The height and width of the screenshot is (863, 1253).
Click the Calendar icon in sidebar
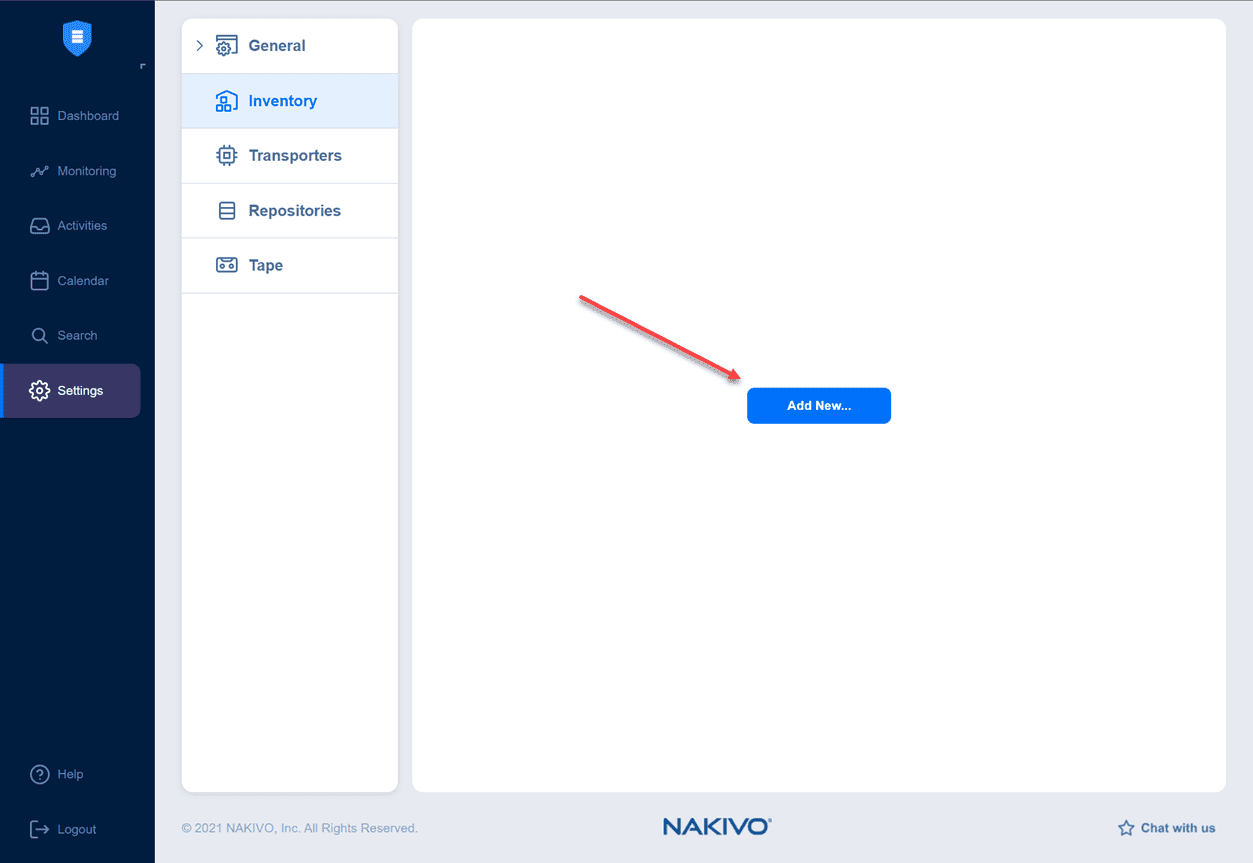click(x=39, y=281)
